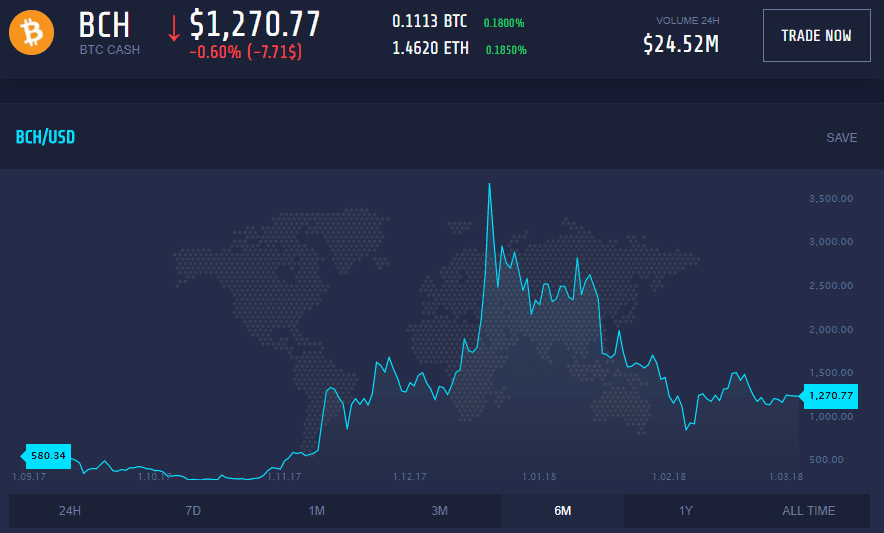Click the 1.12.17 date label
Viewport: 884px width, 533px height.
pyautogui.click(x=410, y=477)
